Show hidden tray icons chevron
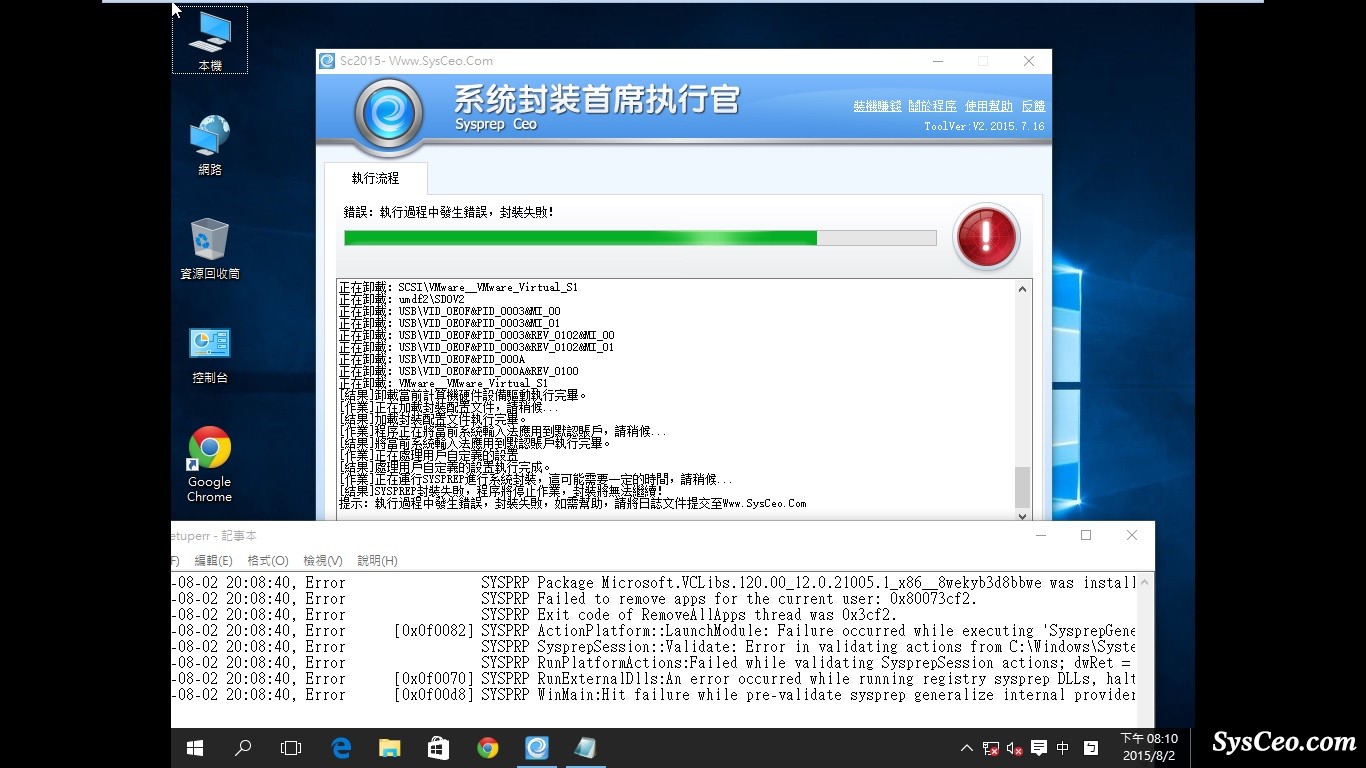 pyautogui.click(x=967, y=748)
